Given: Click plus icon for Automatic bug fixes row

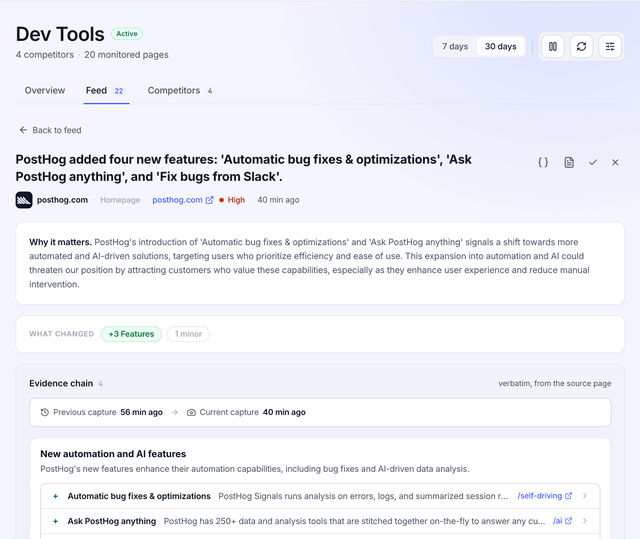Looking at the screenshot, I should [x=56, y=496].
